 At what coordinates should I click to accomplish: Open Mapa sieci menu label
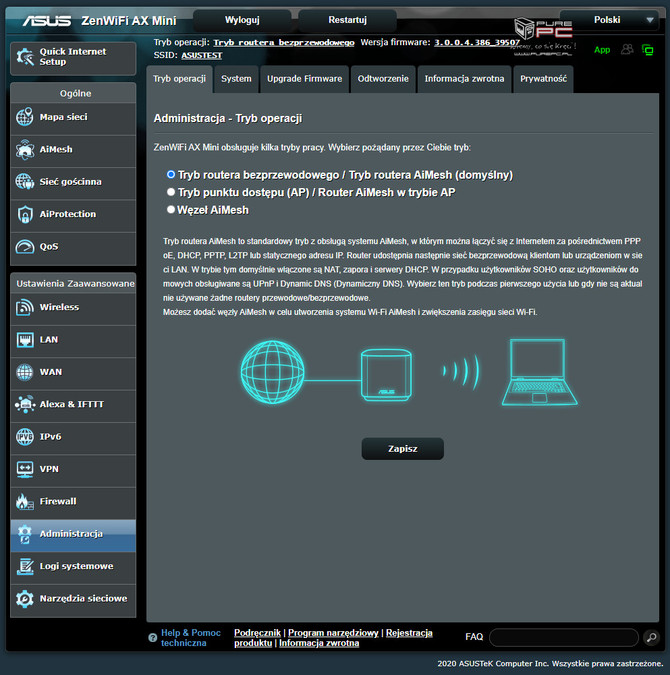63,117
